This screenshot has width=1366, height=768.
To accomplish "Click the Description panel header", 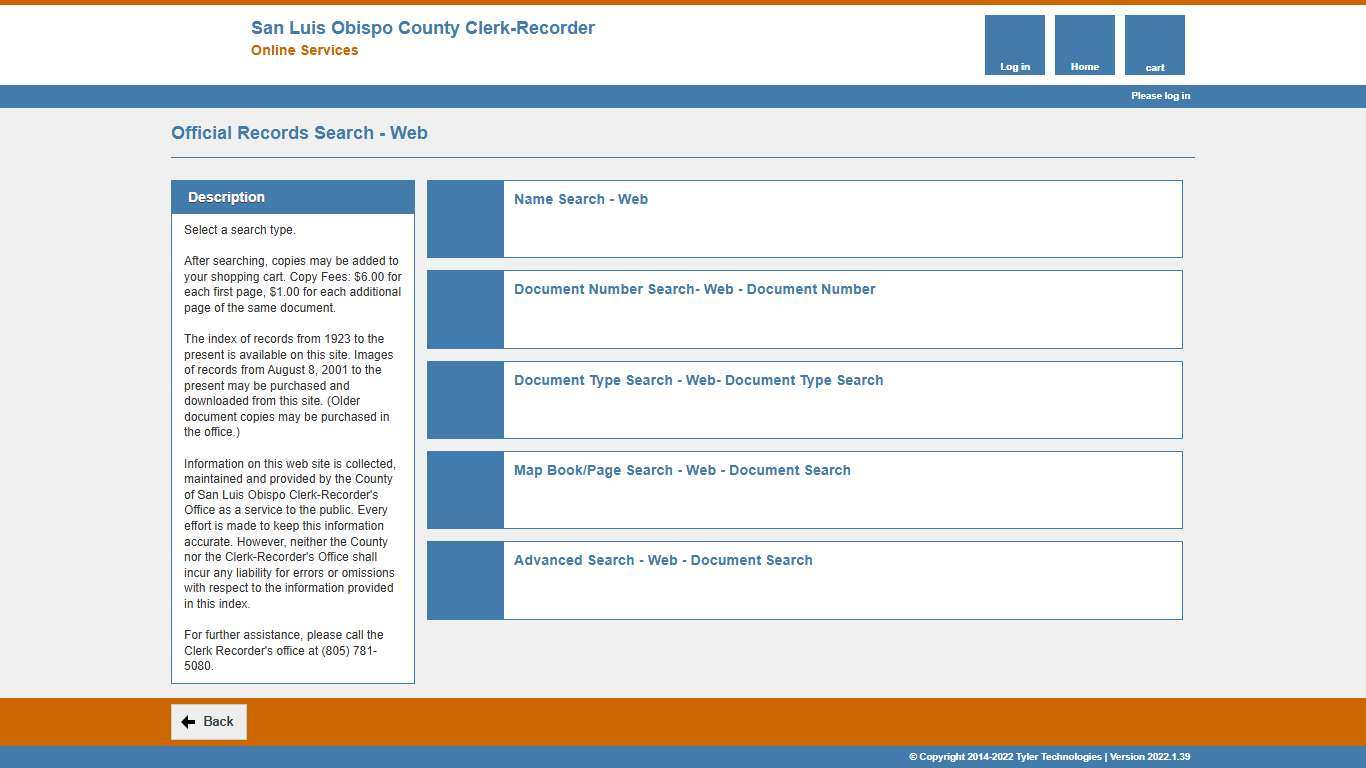I will (292, 197).
